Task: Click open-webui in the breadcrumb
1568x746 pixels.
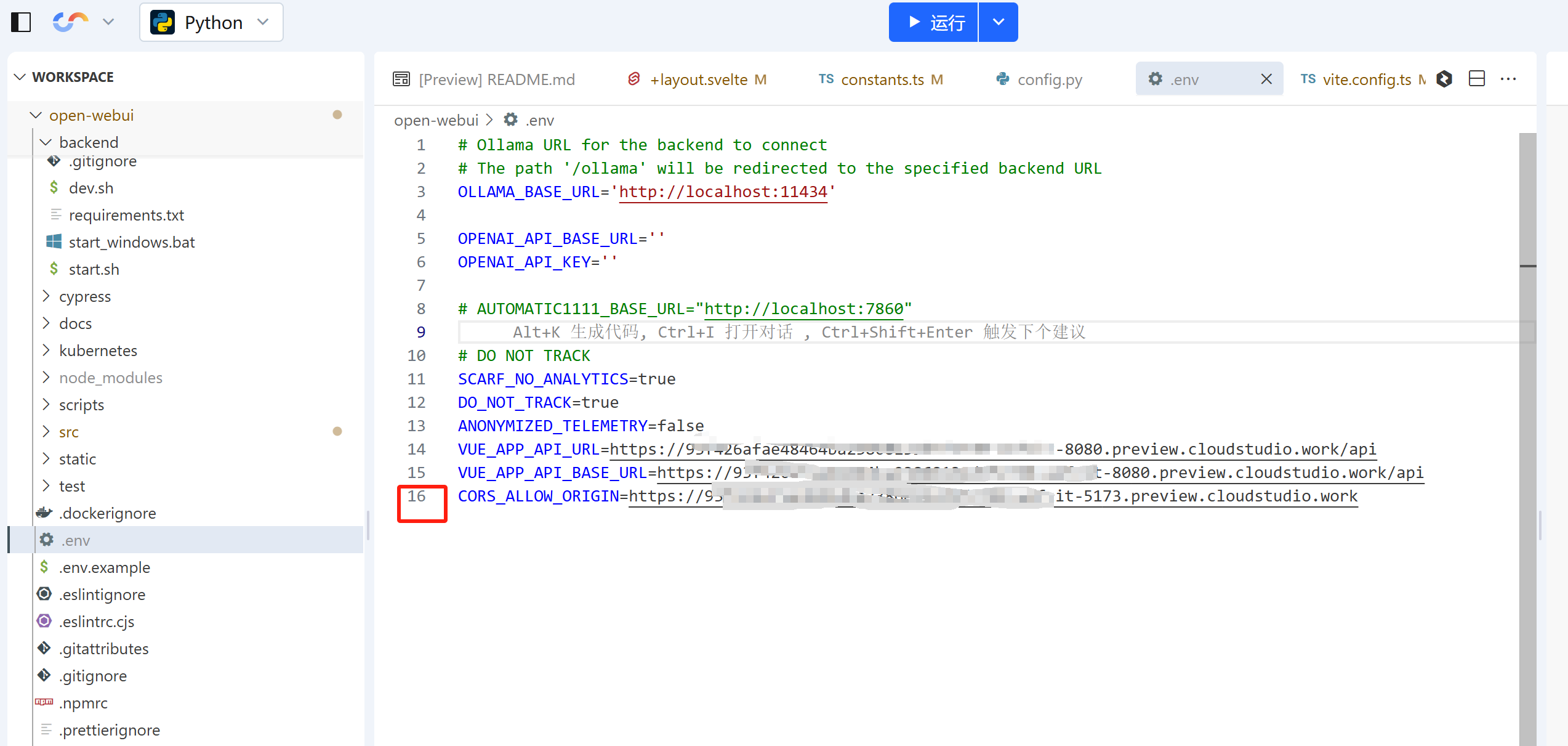Action: tap(436, 120)
